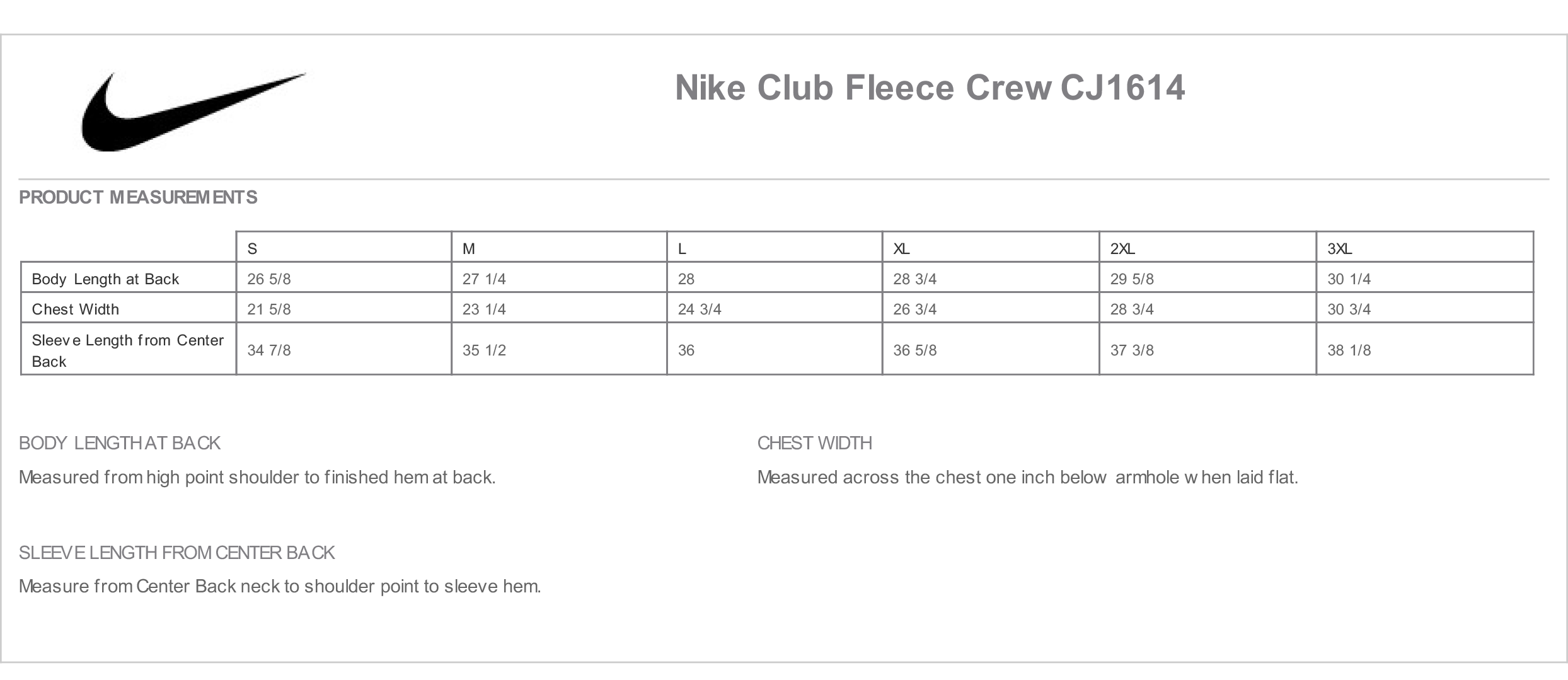This screenshot has height=680, width=1568.
Task: Click the PRODUCT MEASUREMENTS heading
Action: pyautogui.click(x=138, y=197)
